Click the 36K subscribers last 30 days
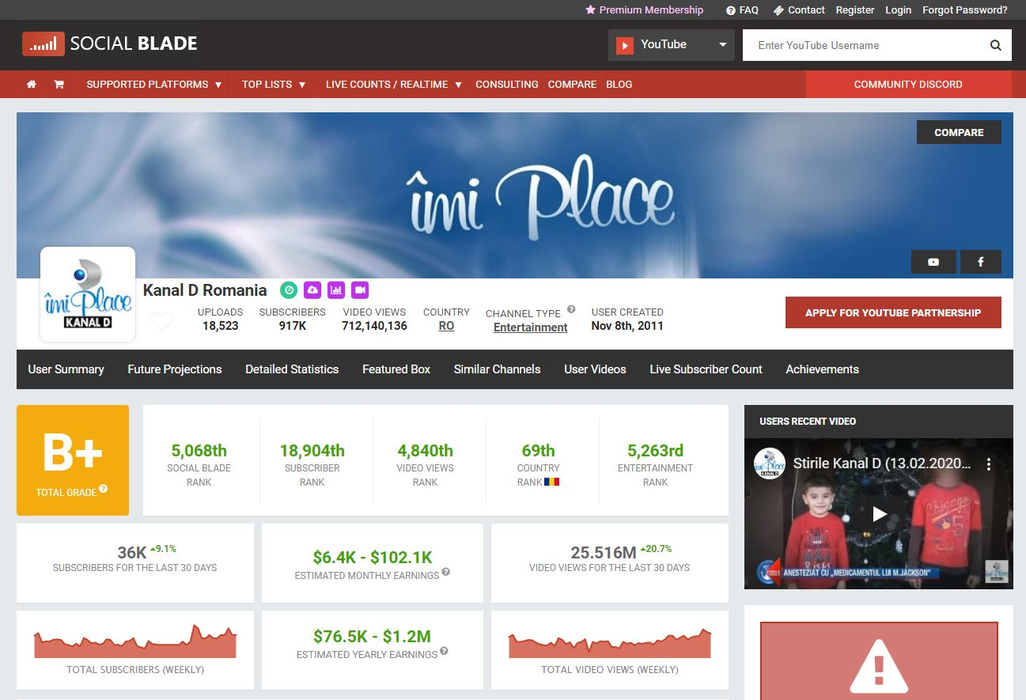This screenshot has width=1026, height=700. [x=131, y=553]
